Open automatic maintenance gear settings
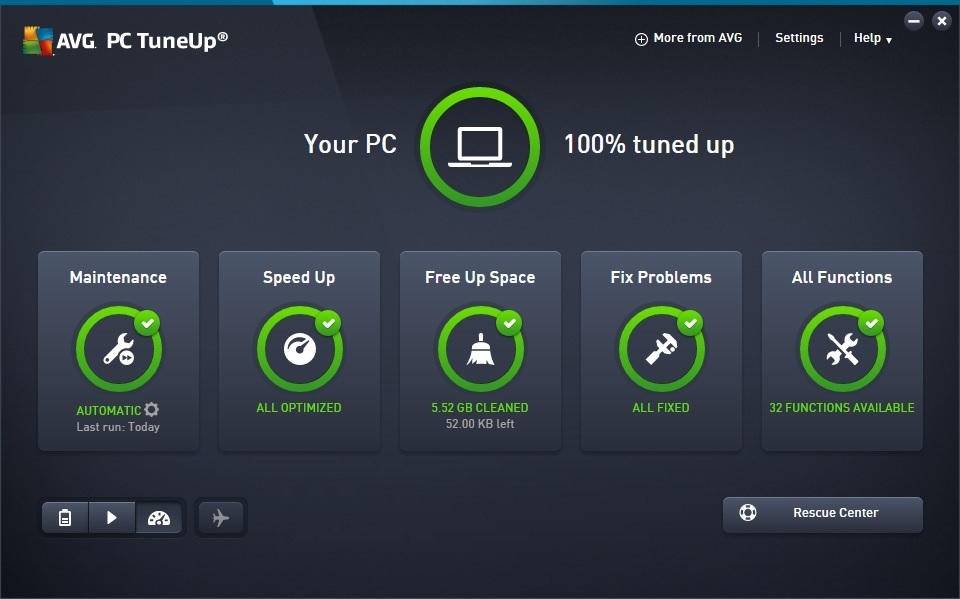Screen dimensions: 960x599 coord(152,409)
